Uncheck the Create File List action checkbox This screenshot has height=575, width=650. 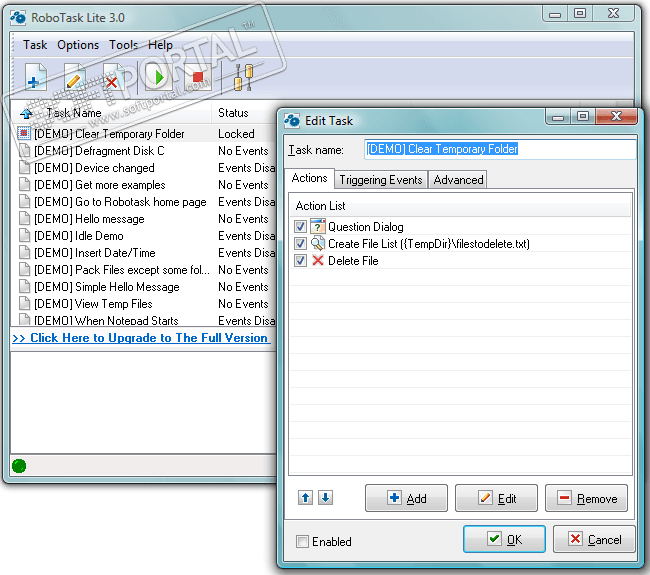[300, 243]
